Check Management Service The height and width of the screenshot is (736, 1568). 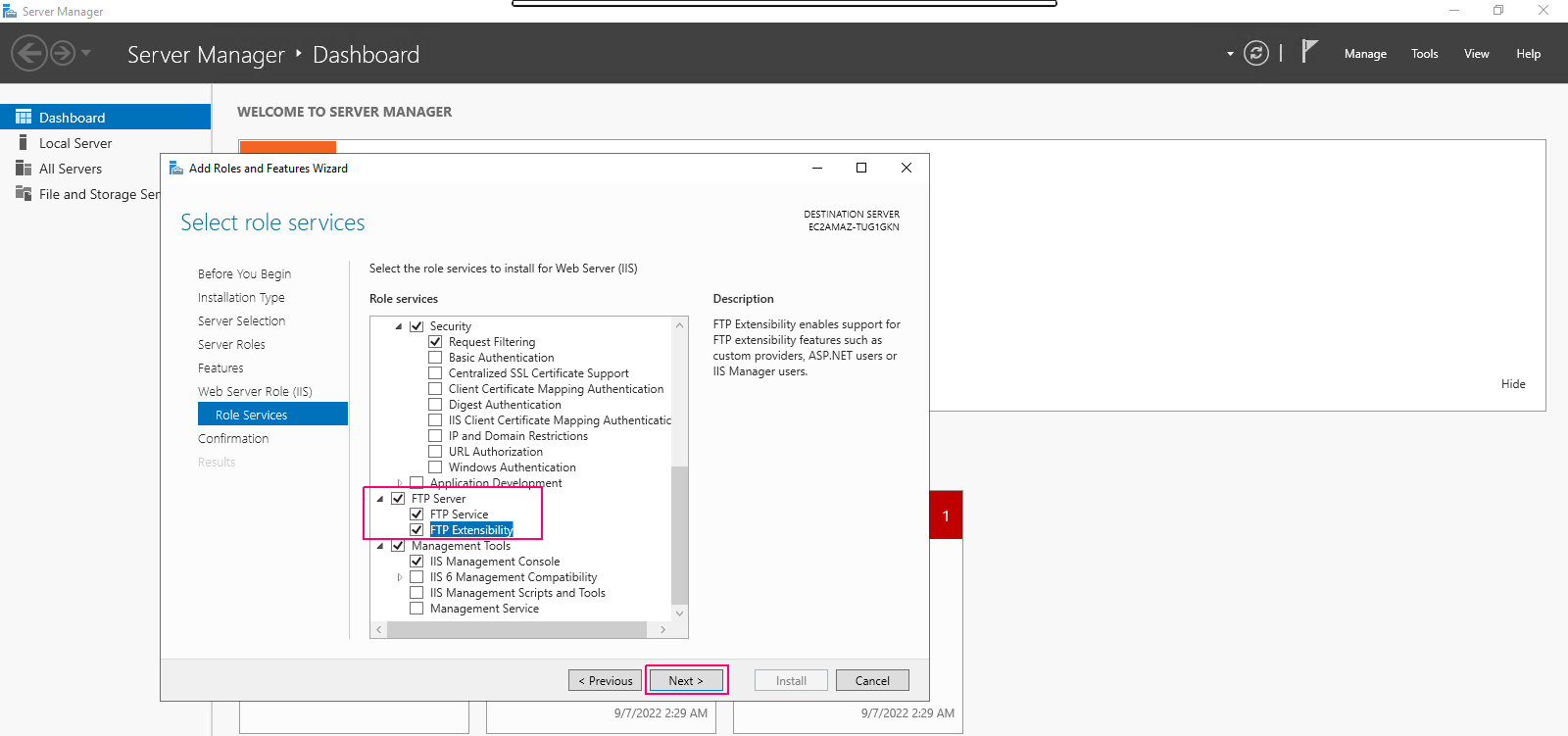coord(416,609)
